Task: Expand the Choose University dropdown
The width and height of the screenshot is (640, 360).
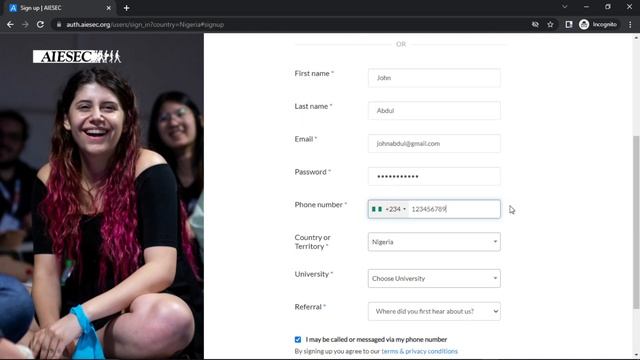Action: (434, 278)
